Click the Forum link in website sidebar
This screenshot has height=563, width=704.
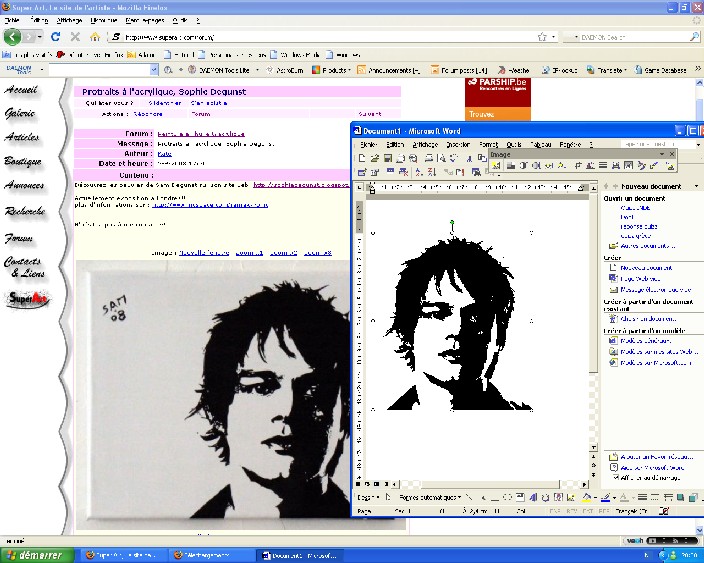[x=19, y=238]
